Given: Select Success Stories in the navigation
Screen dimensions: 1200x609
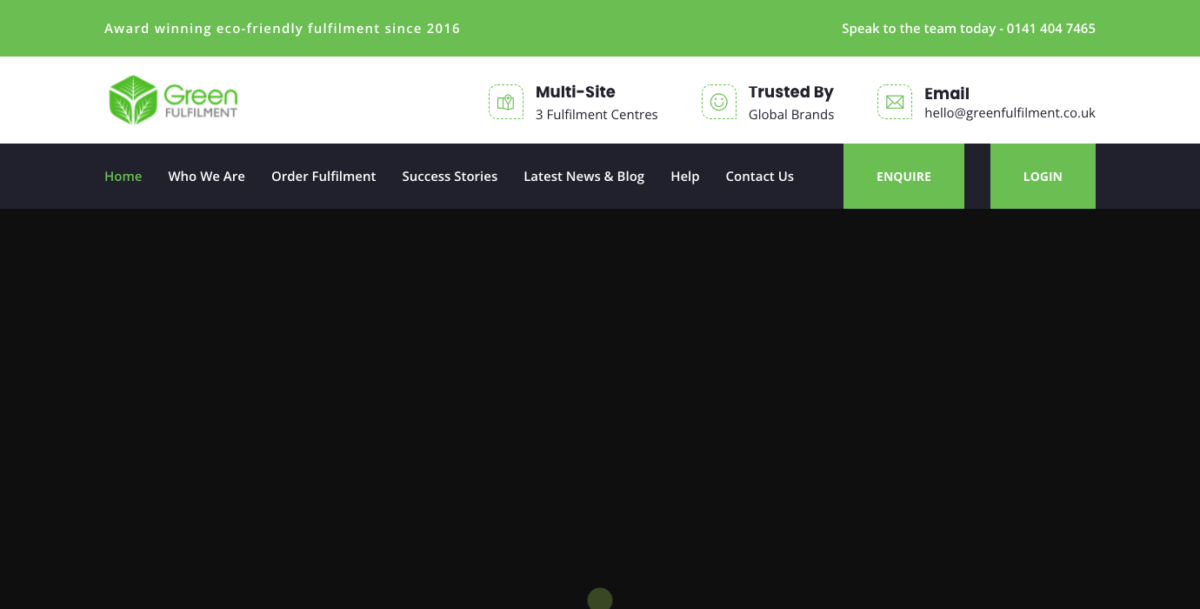Looking at the screenshot, I should [x=449, y=176].
